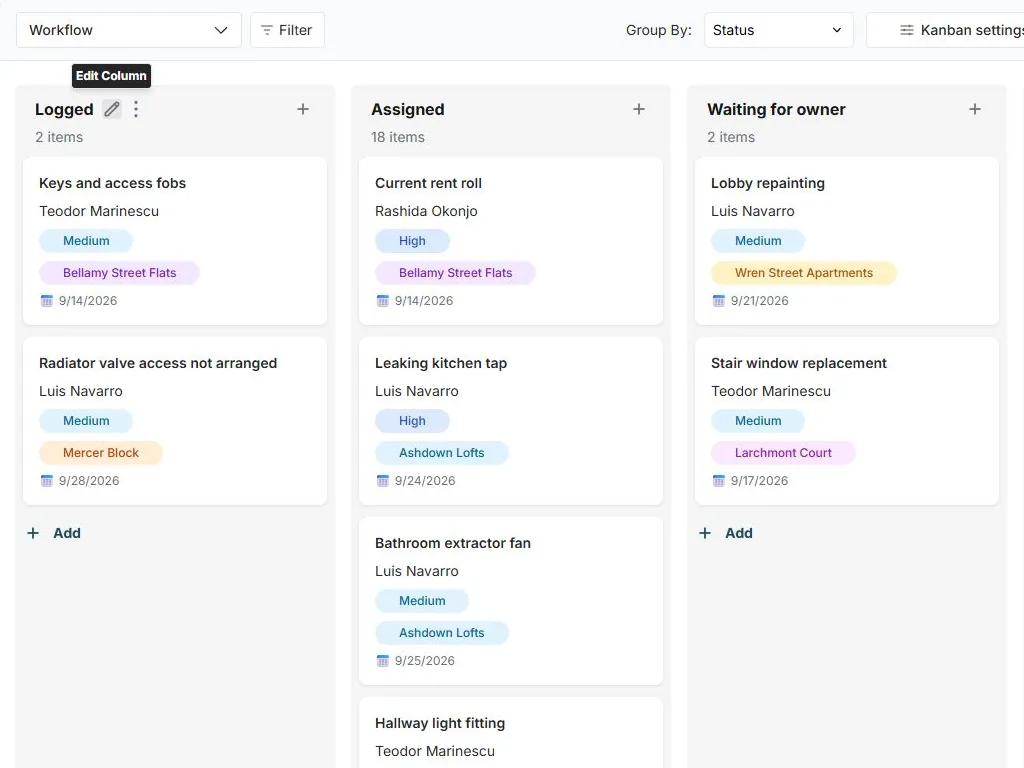Open the Lobby repainting card

point(847,240)
